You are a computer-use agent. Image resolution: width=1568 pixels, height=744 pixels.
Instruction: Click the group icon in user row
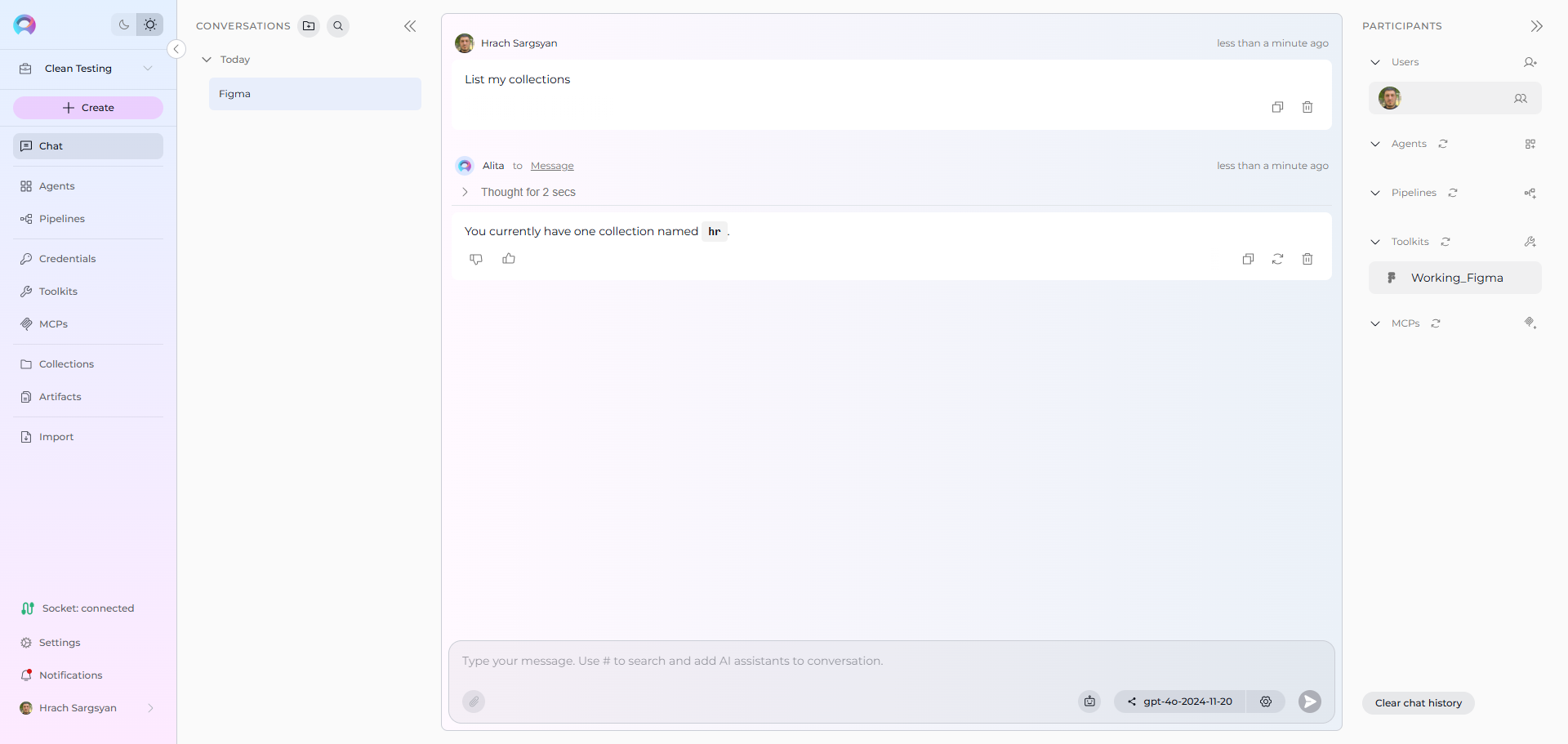pos(1521,98)
